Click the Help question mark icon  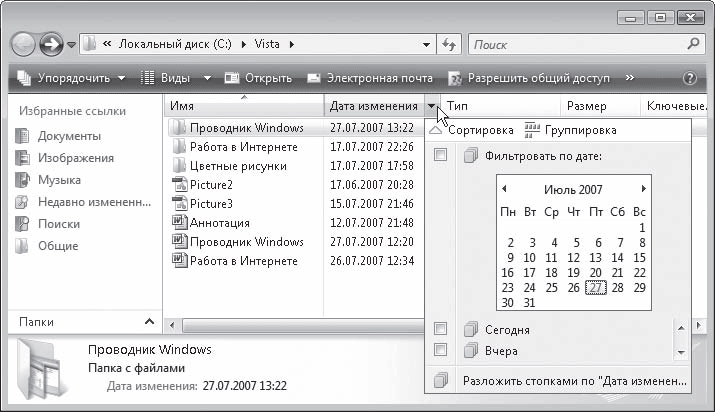pos(689,78)
